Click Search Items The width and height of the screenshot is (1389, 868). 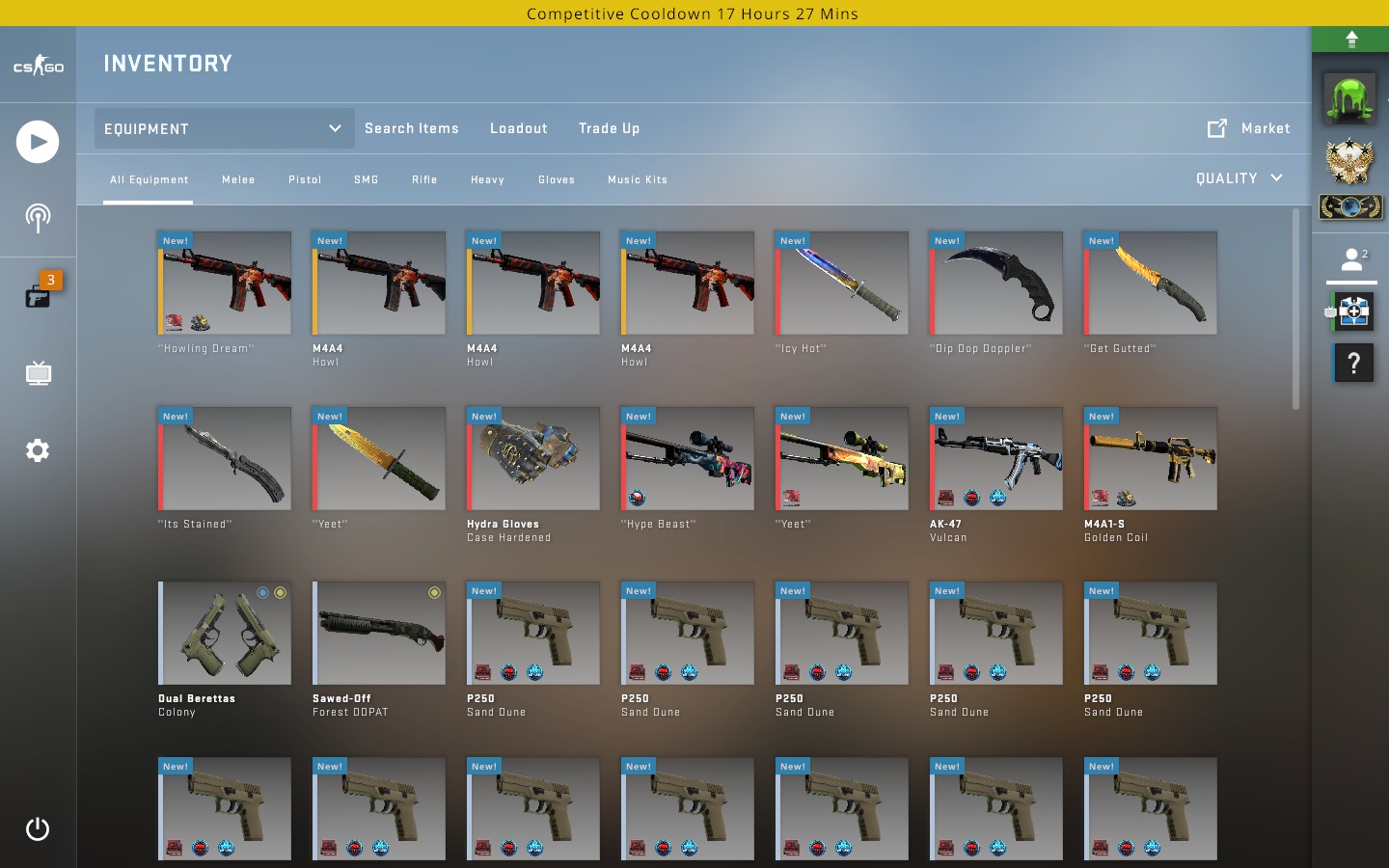pyautogui.click(x=412, y=128)
